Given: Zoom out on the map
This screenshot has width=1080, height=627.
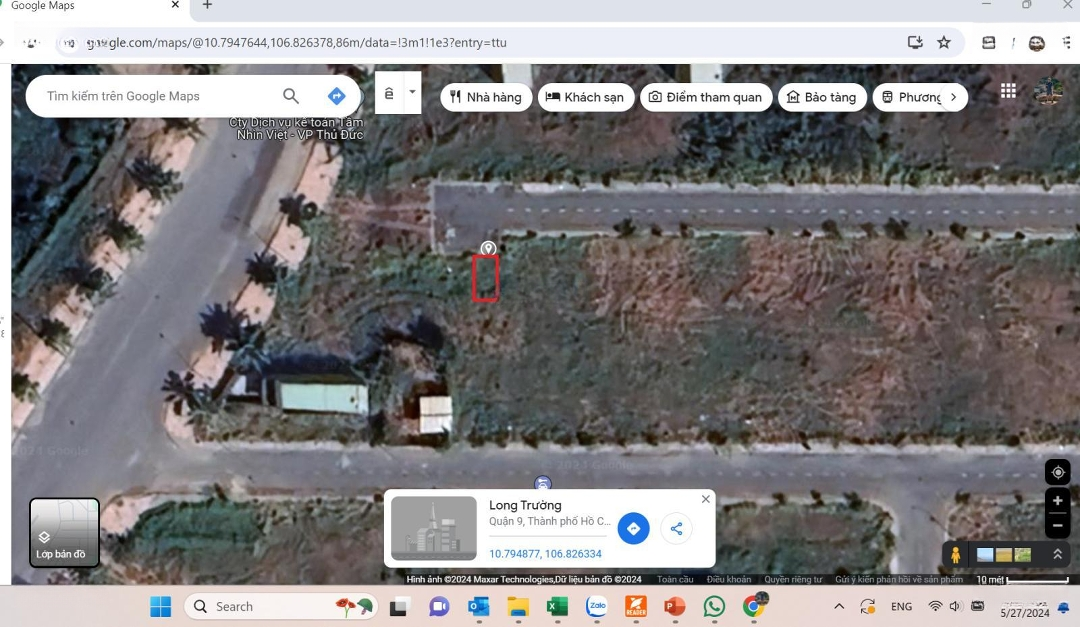Looking at the screenshot, I should coord(1057,525).
